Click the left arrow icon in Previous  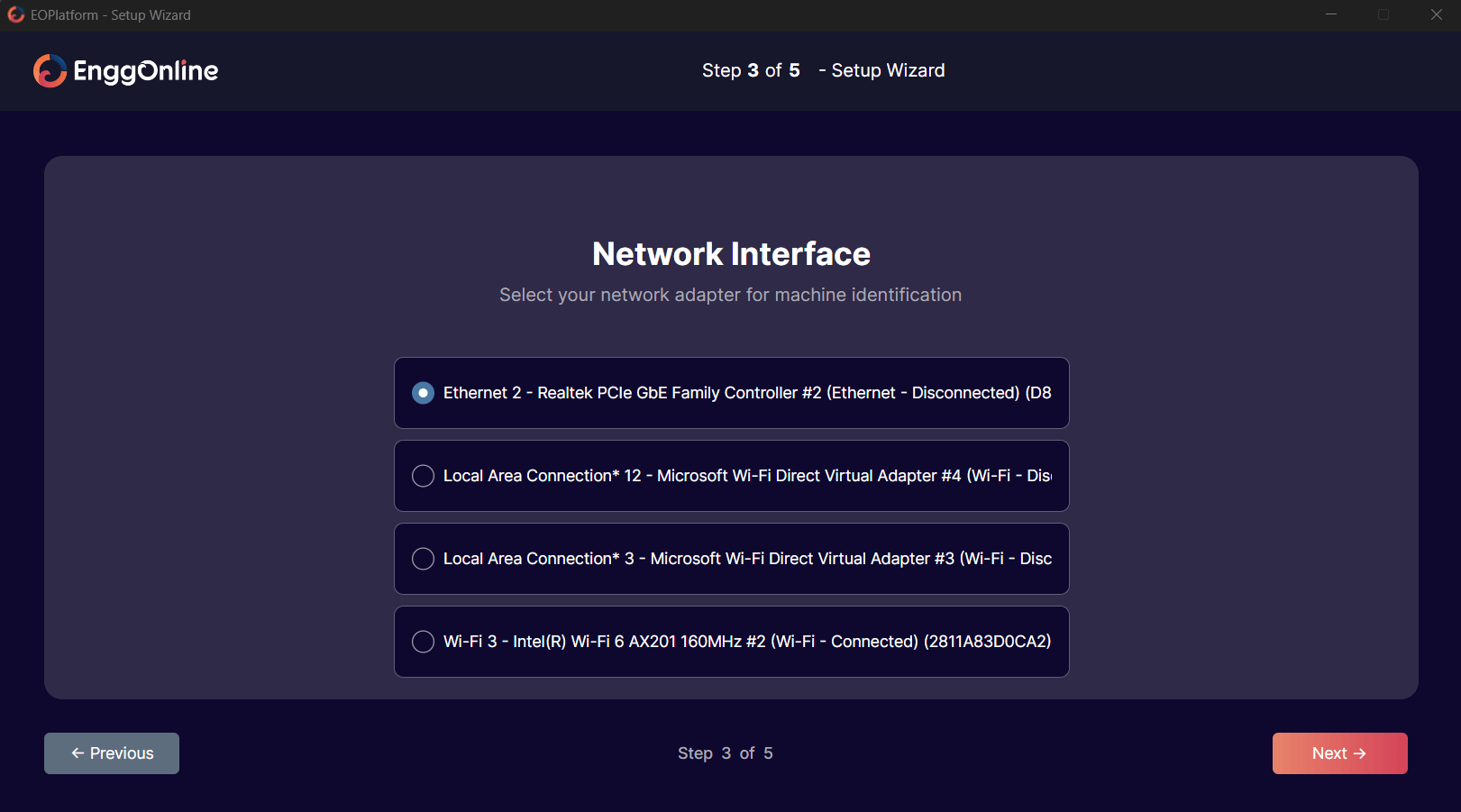(78, 753)
